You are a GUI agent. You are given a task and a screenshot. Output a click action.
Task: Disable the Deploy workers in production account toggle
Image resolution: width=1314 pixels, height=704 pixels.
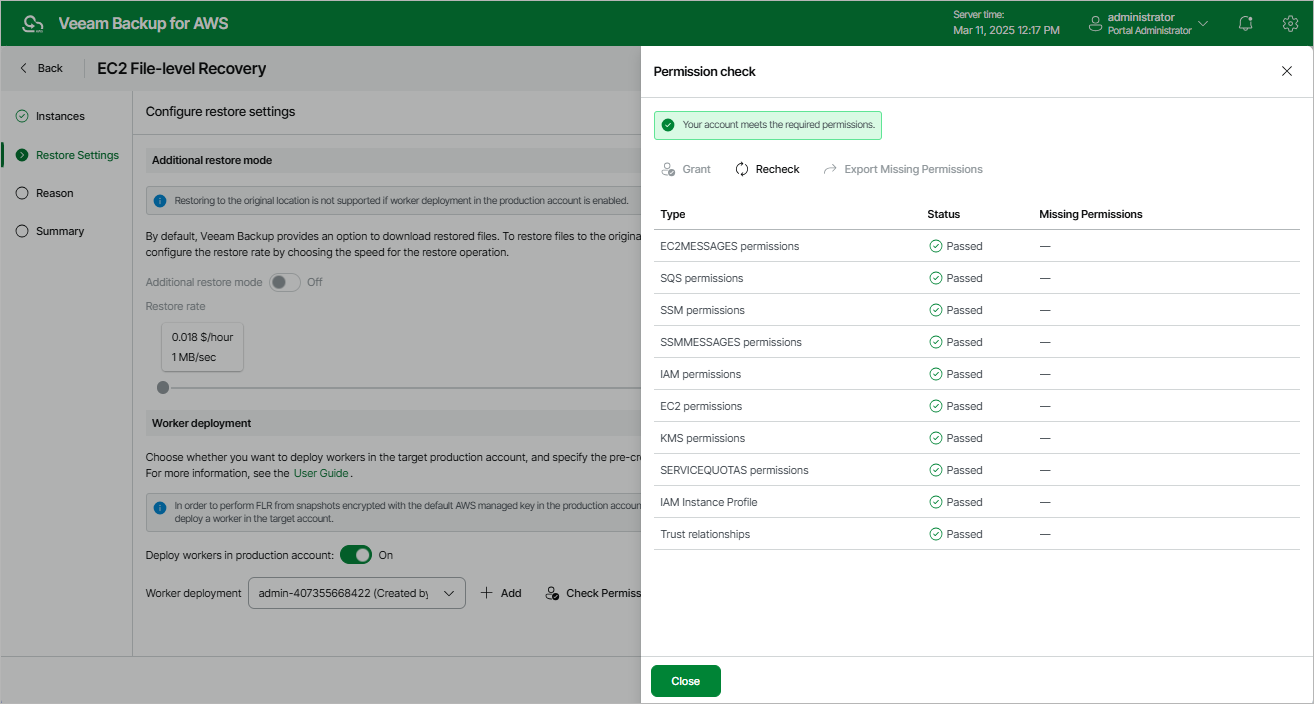click(355, 555)
